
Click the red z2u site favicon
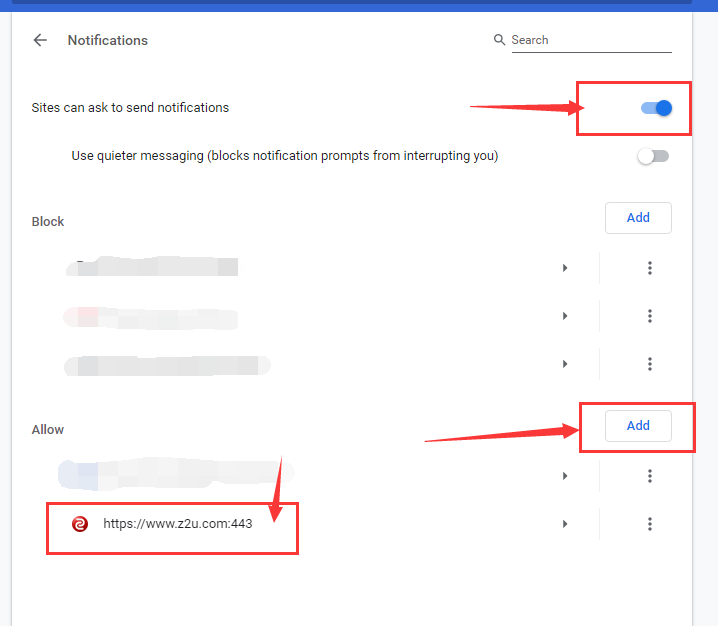(x=80, y=524)
